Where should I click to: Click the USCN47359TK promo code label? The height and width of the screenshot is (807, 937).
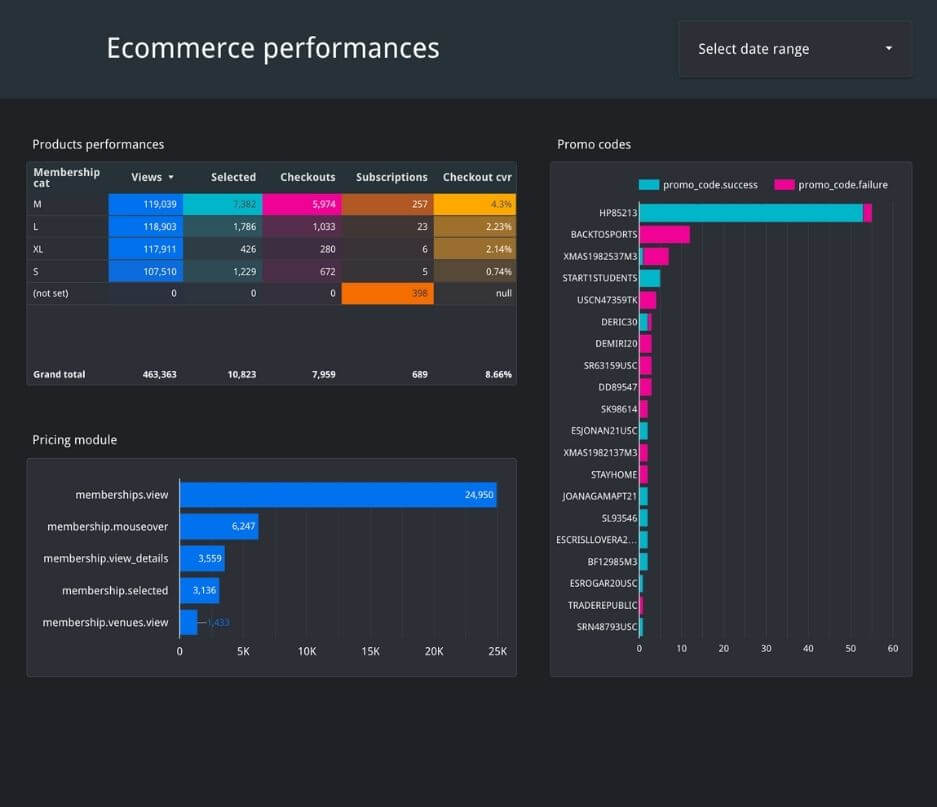coord(607,300)
